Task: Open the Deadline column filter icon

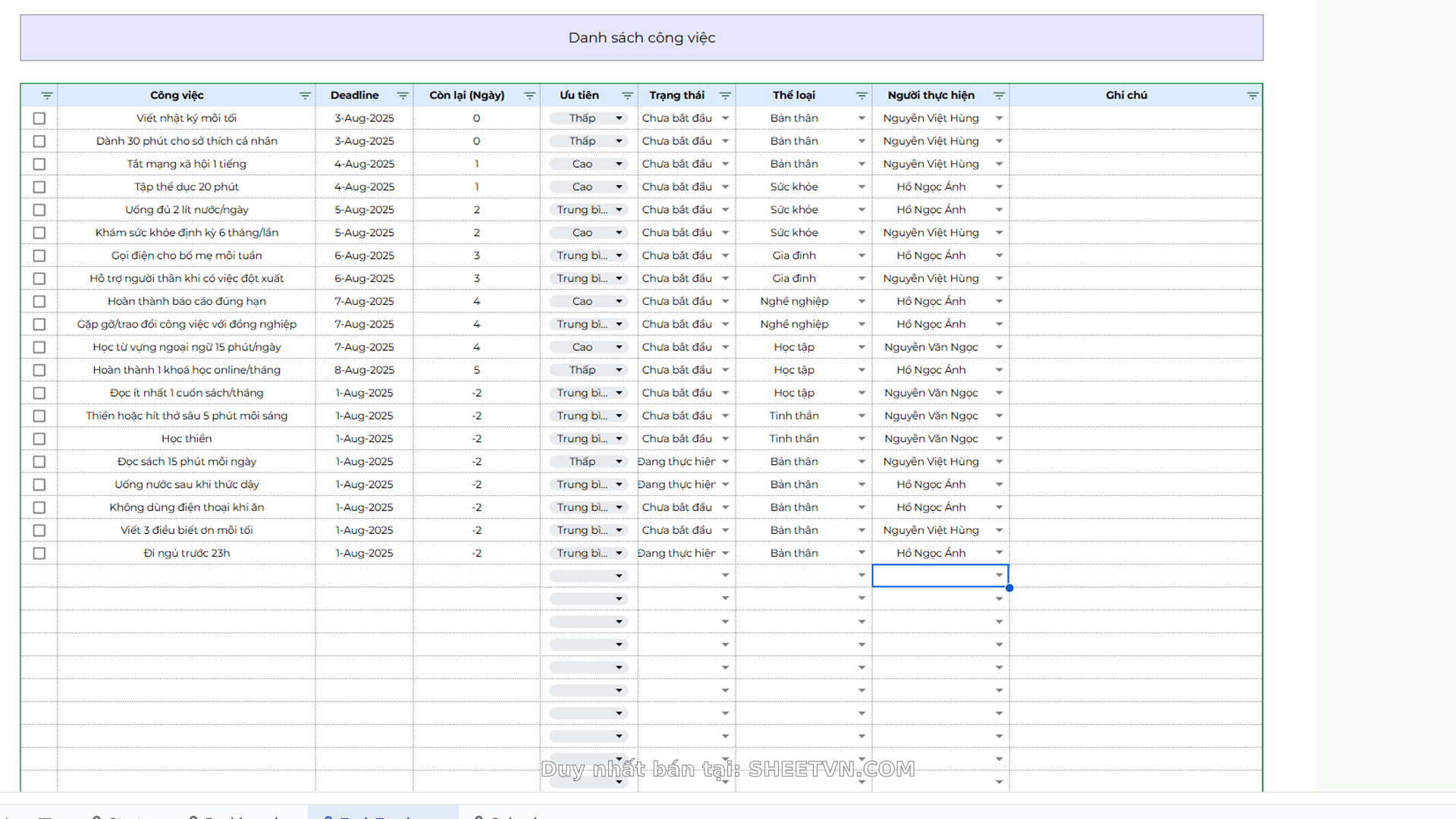Action: tap(403, 96)
